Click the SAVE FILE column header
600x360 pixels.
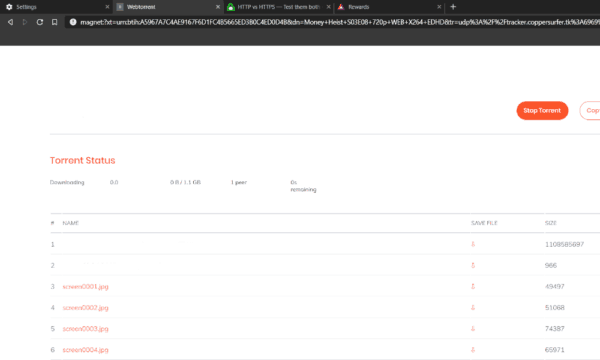(x=484, y=223)
